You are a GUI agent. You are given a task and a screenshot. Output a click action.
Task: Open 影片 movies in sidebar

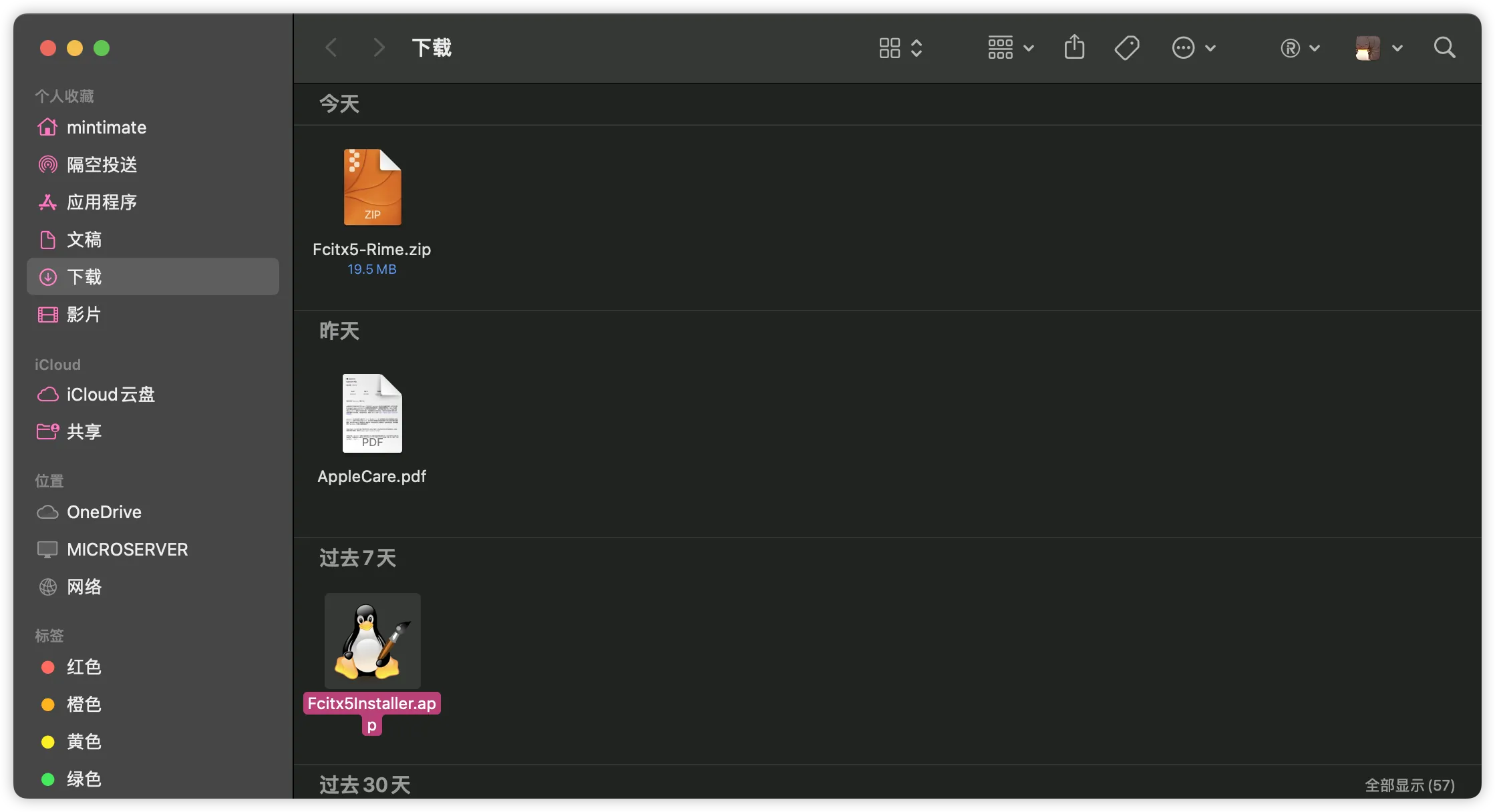coord(153,314)
